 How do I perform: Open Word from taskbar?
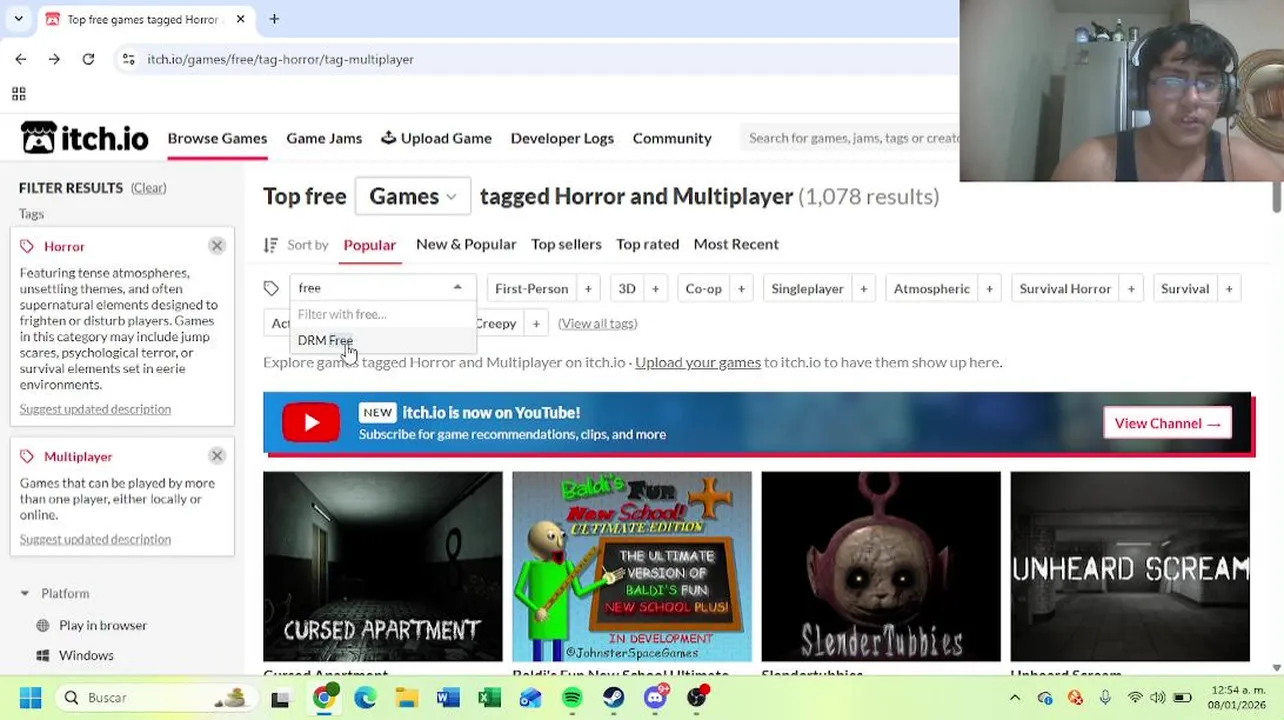click(x=447, y=697)
